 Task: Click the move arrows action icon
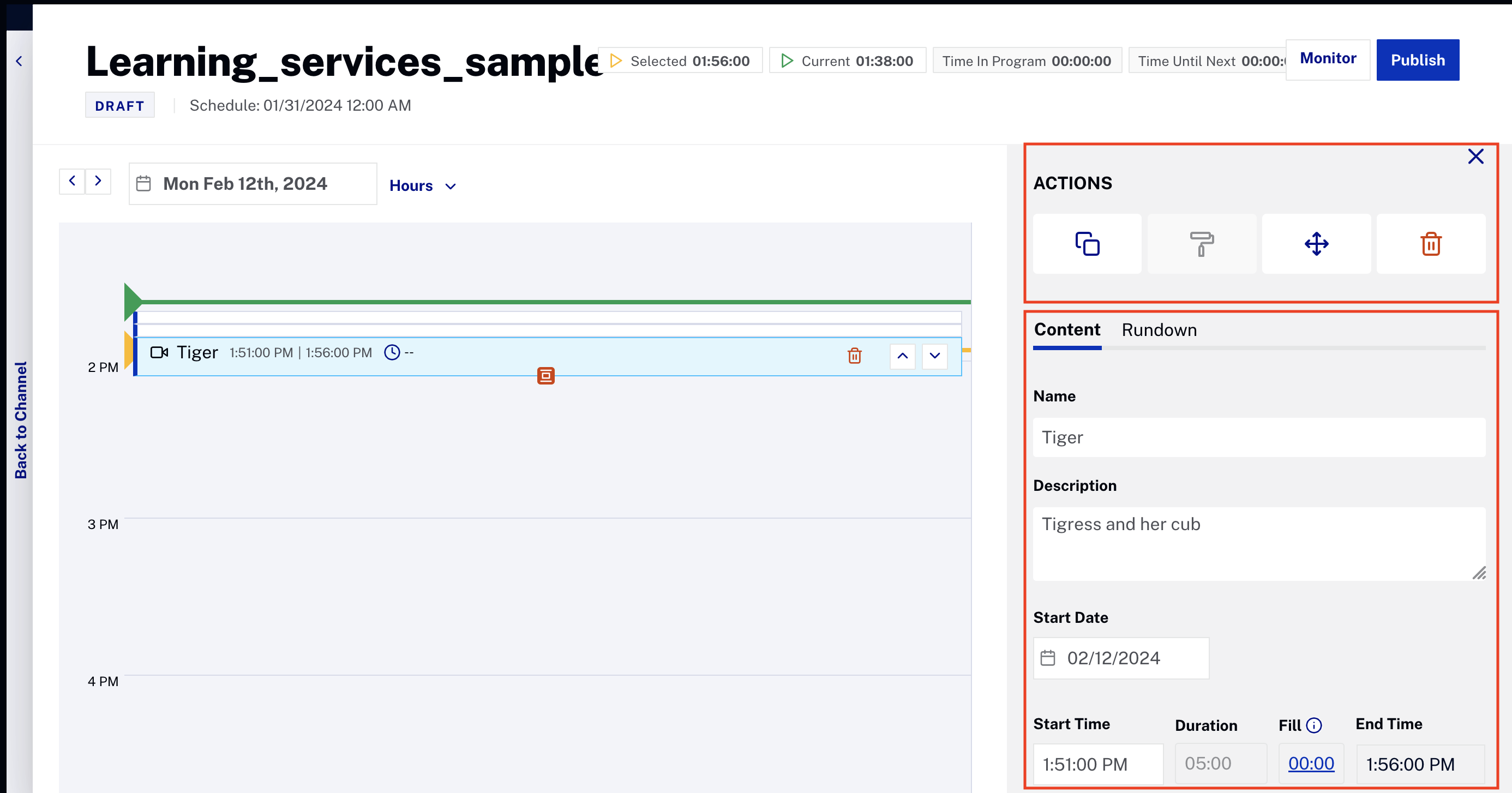pos(1316,244)
